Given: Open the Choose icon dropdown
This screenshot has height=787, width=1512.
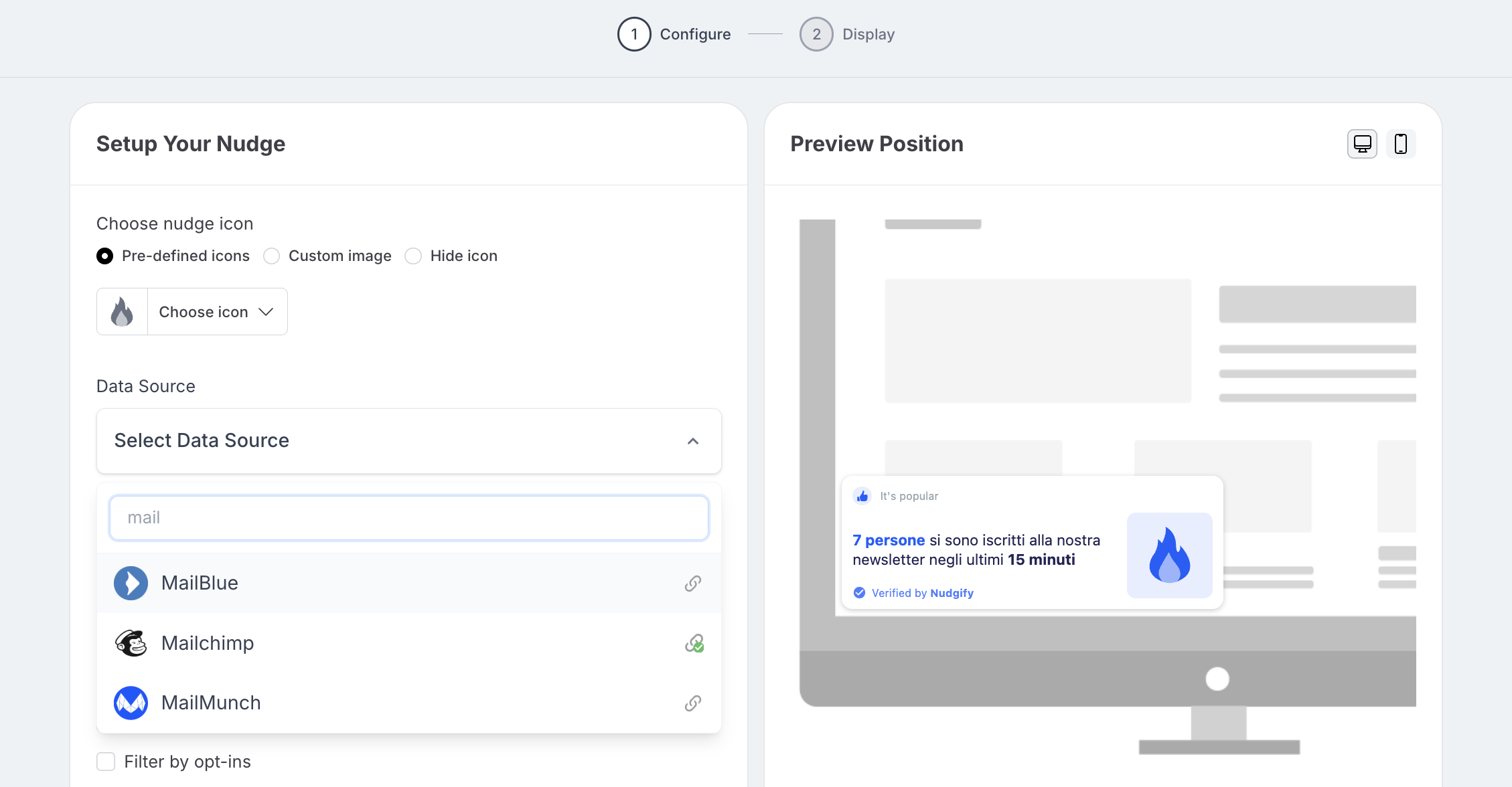Looking at the screenshot, I should click(x=216, y=312).
